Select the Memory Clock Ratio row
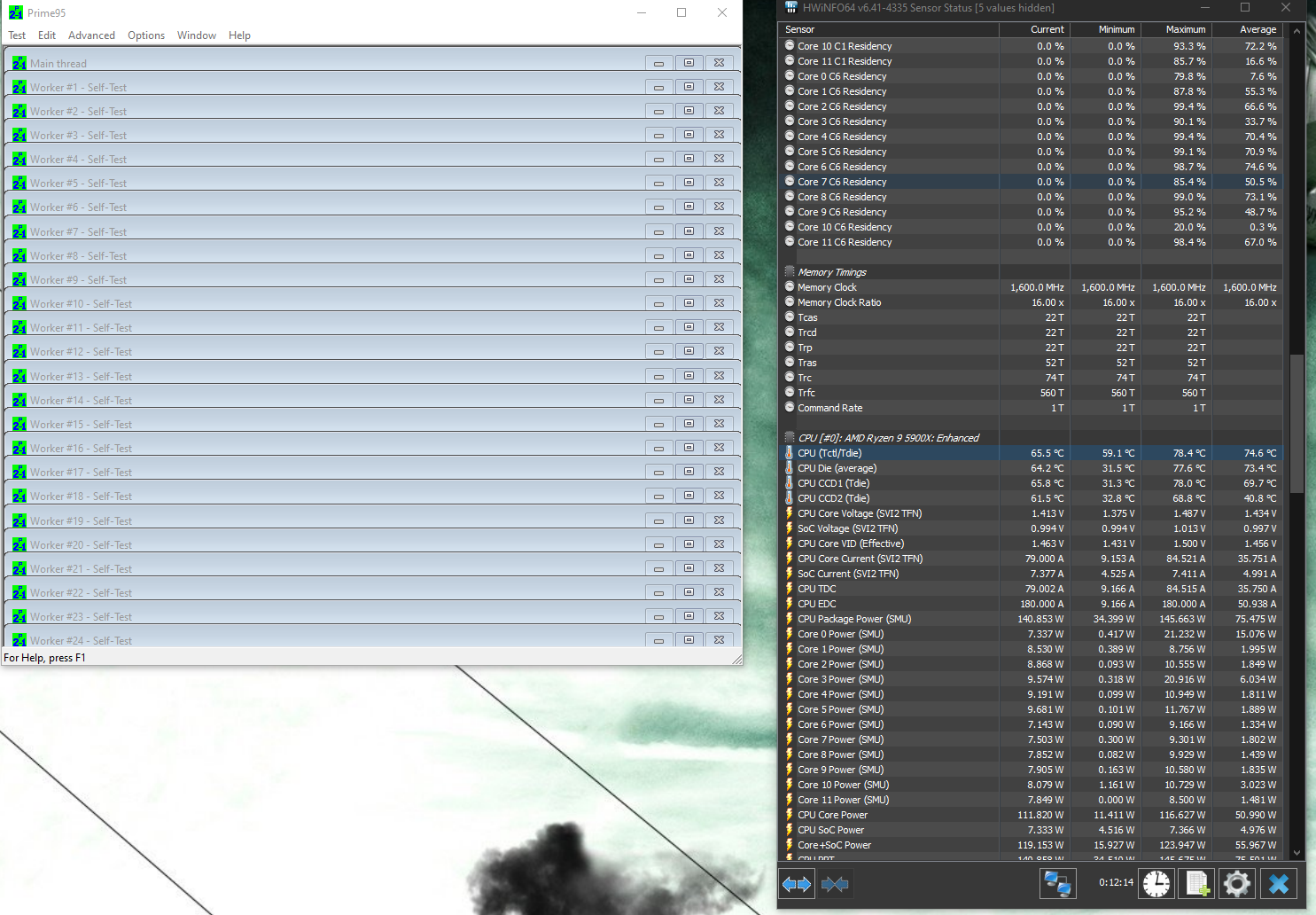1316x915 pixels. pos(1031,302)
